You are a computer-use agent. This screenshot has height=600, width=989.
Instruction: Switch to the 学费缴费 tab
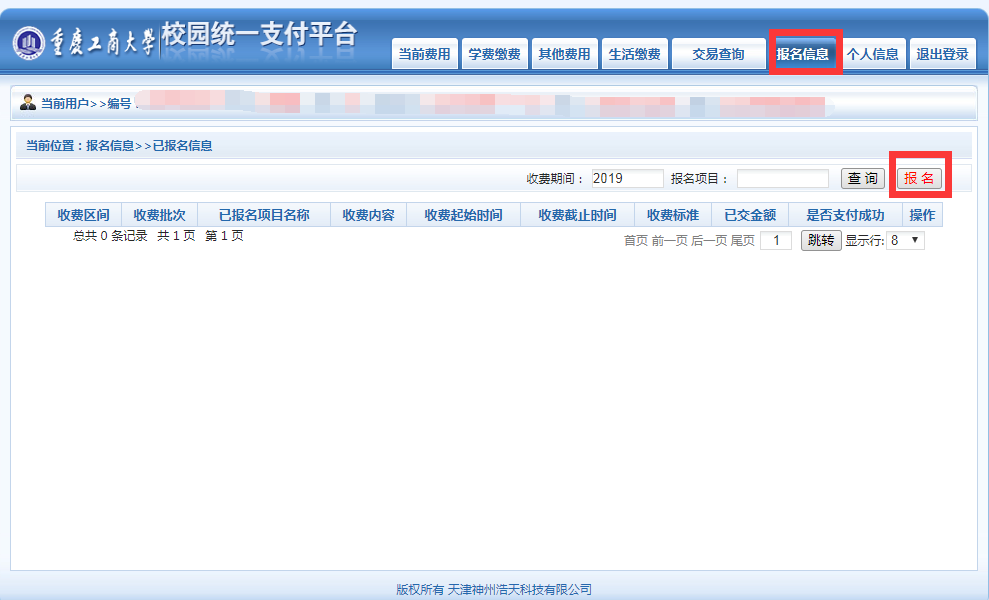tap(494, 55)
